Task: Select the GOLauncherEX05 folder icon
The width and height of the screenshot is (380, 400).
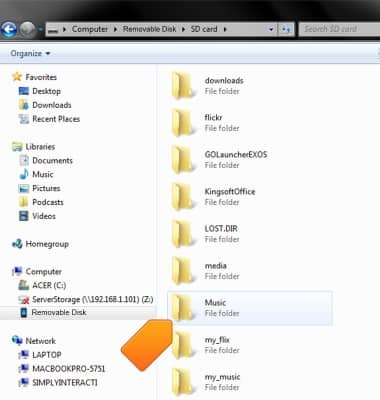Action: pos(183,160)
